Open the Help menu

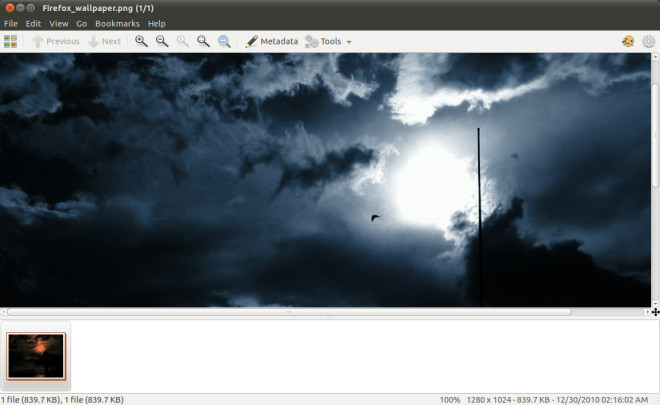coord(157,24)
